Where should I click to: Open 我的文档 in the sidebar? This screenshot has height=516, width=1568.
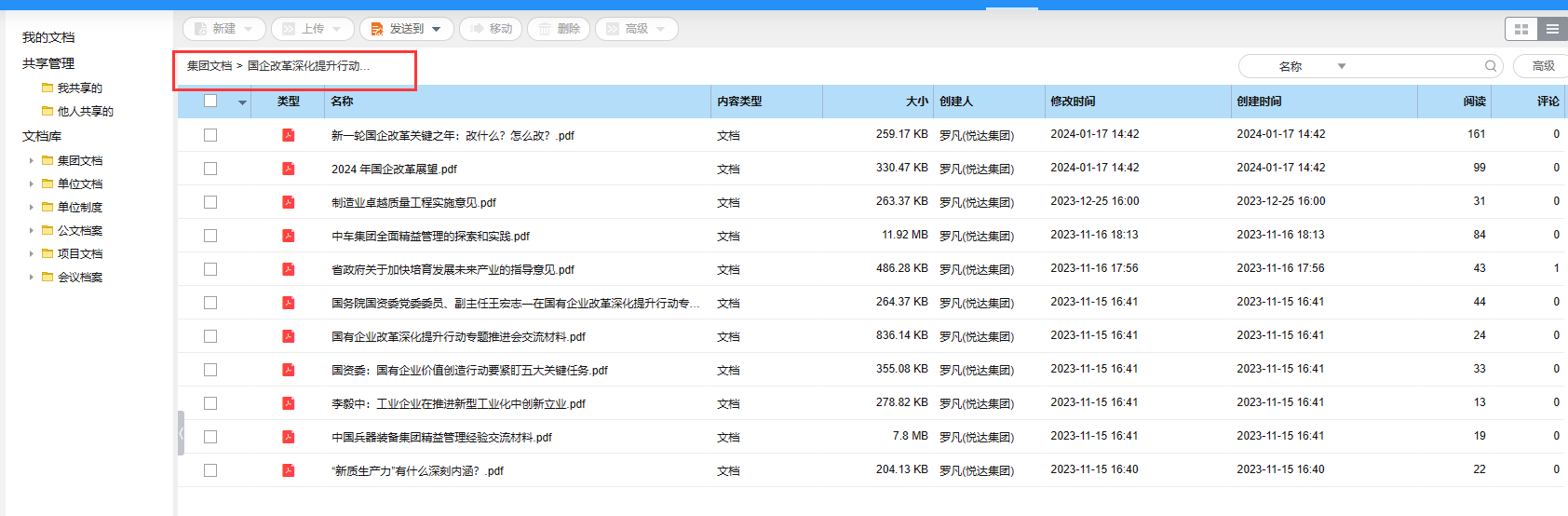tap(48, 37)
